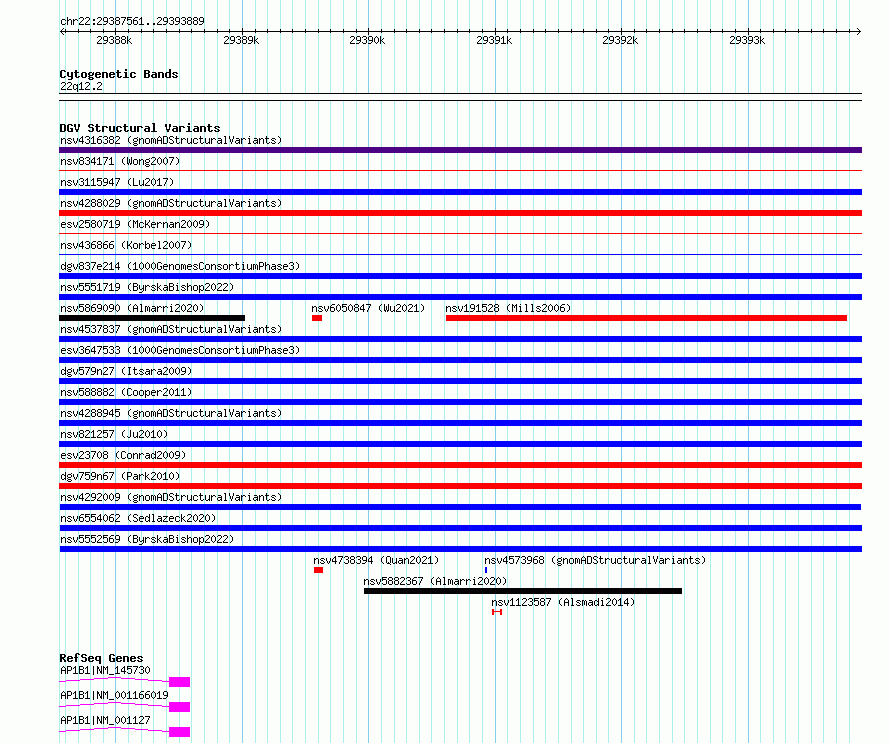Click the 29392k ruler position label

coord(620,40)
